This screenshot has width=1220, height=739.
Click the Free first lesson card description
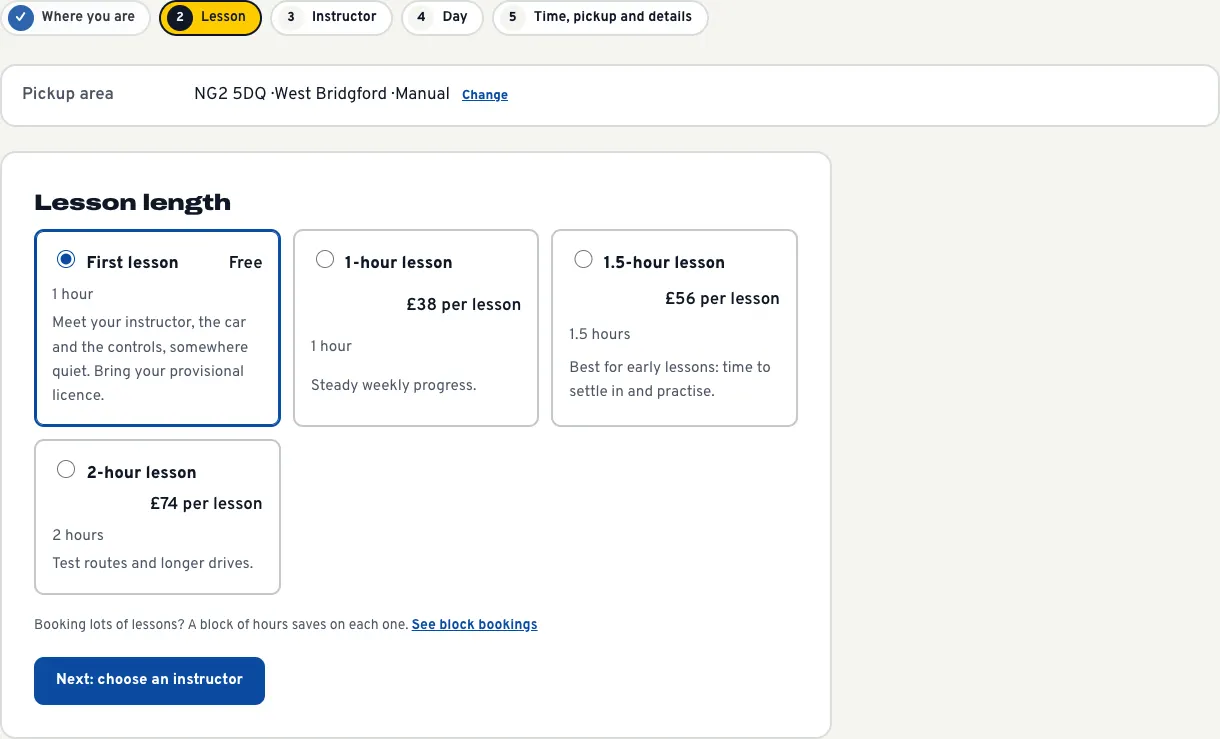tap(149, 359)
